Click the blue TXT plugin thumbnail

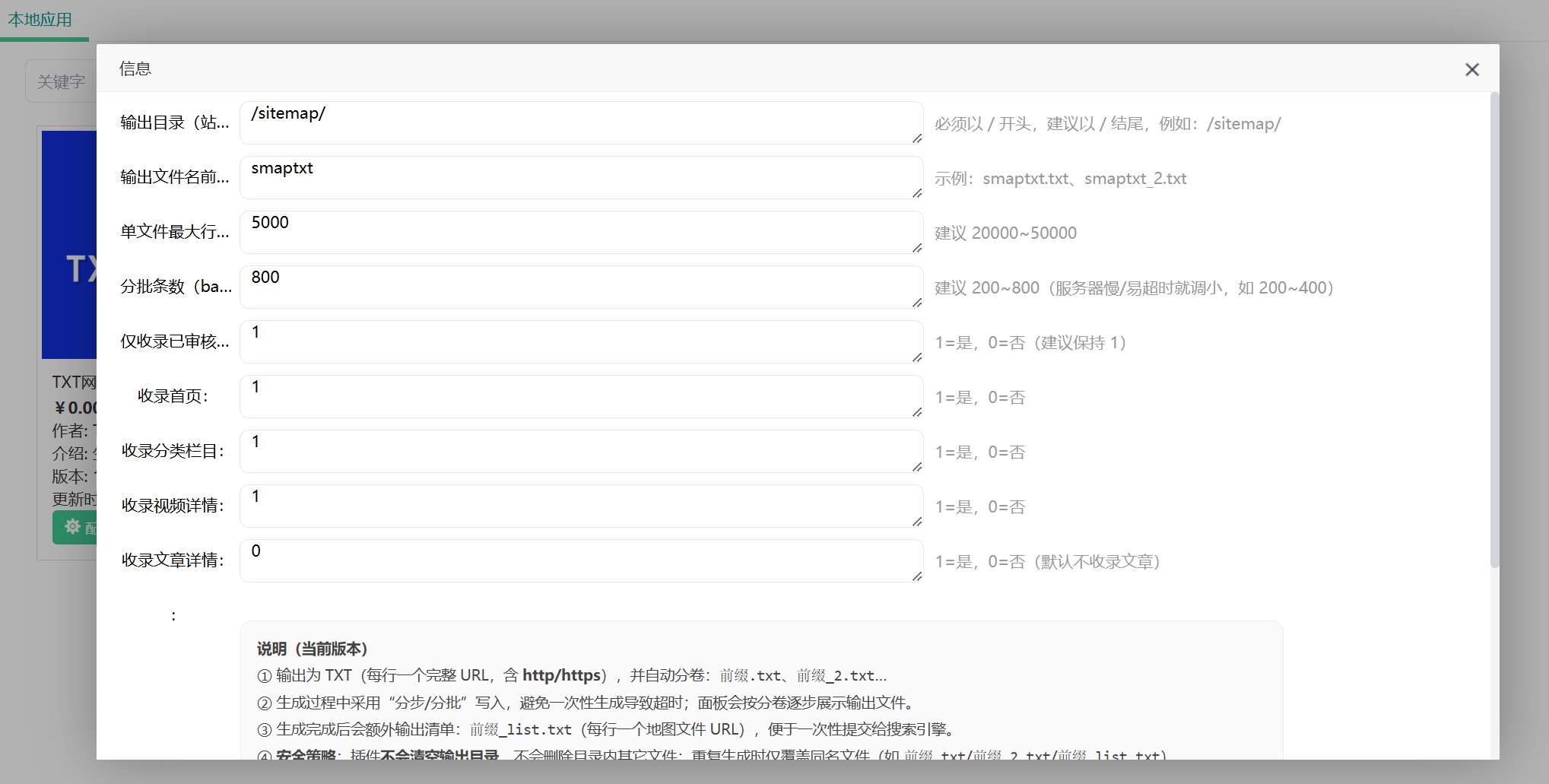click(x=69, y=245)
